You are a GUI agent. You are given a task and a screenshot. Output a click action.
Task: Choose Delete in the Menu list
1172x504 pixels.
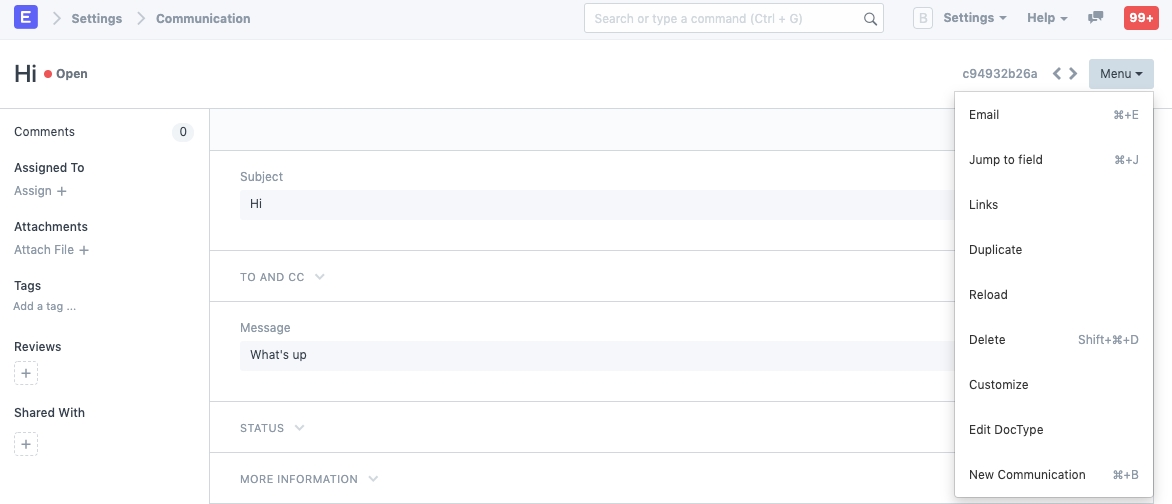coord(987,340)
